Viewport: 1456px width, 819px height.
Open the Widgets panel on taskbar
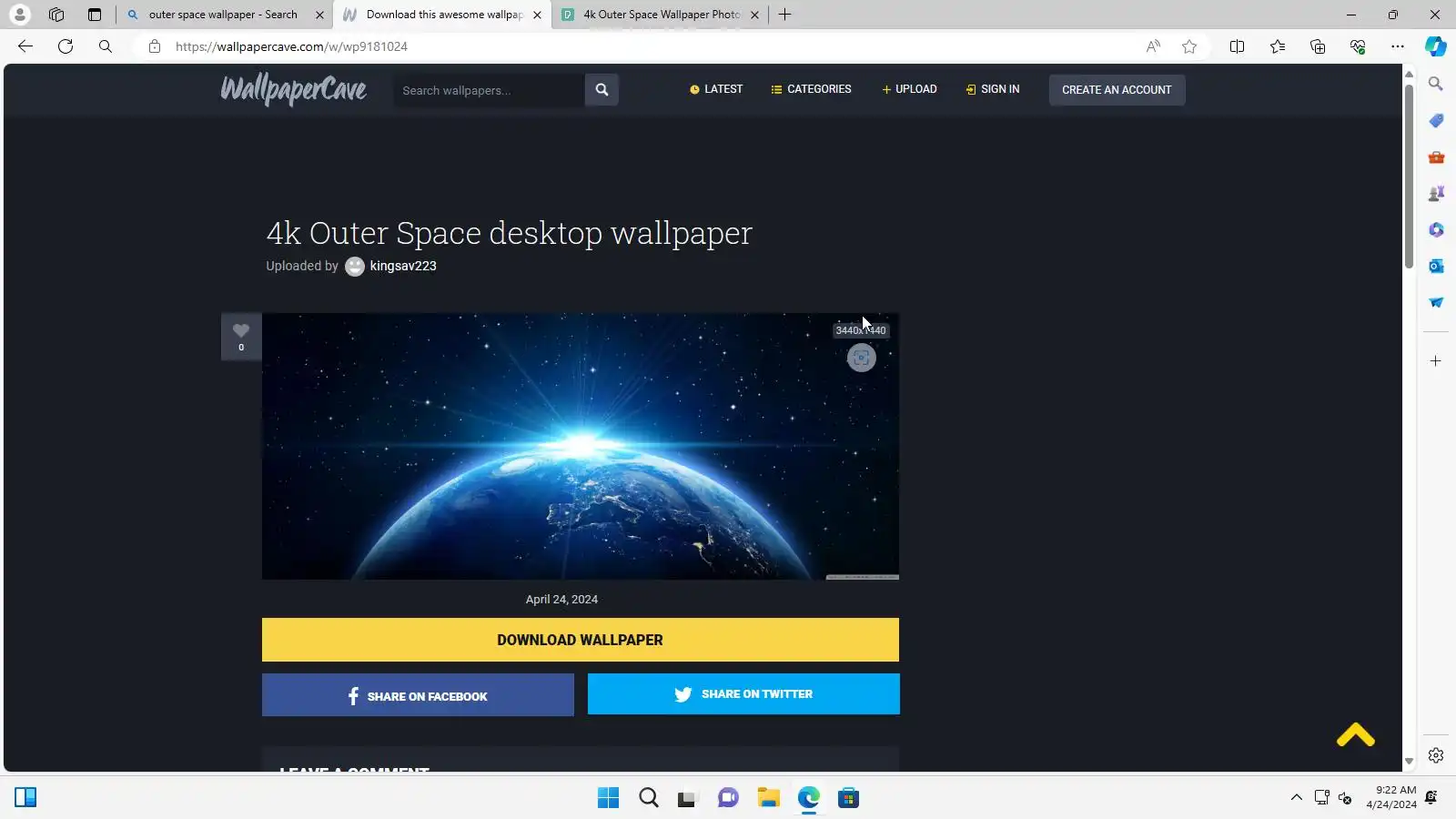(x=25, y=798)
